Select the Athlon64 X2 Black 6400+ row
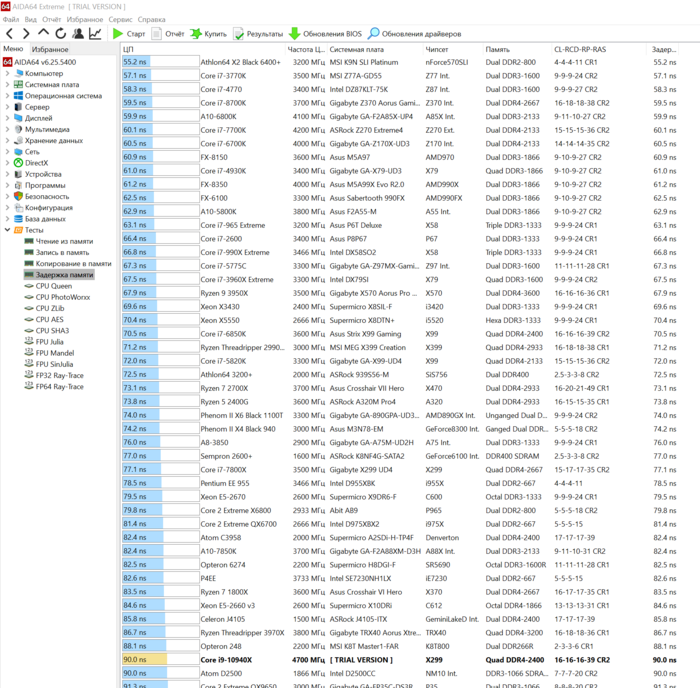700x688 pixels. pyautogui.click(x=400, y=62)
